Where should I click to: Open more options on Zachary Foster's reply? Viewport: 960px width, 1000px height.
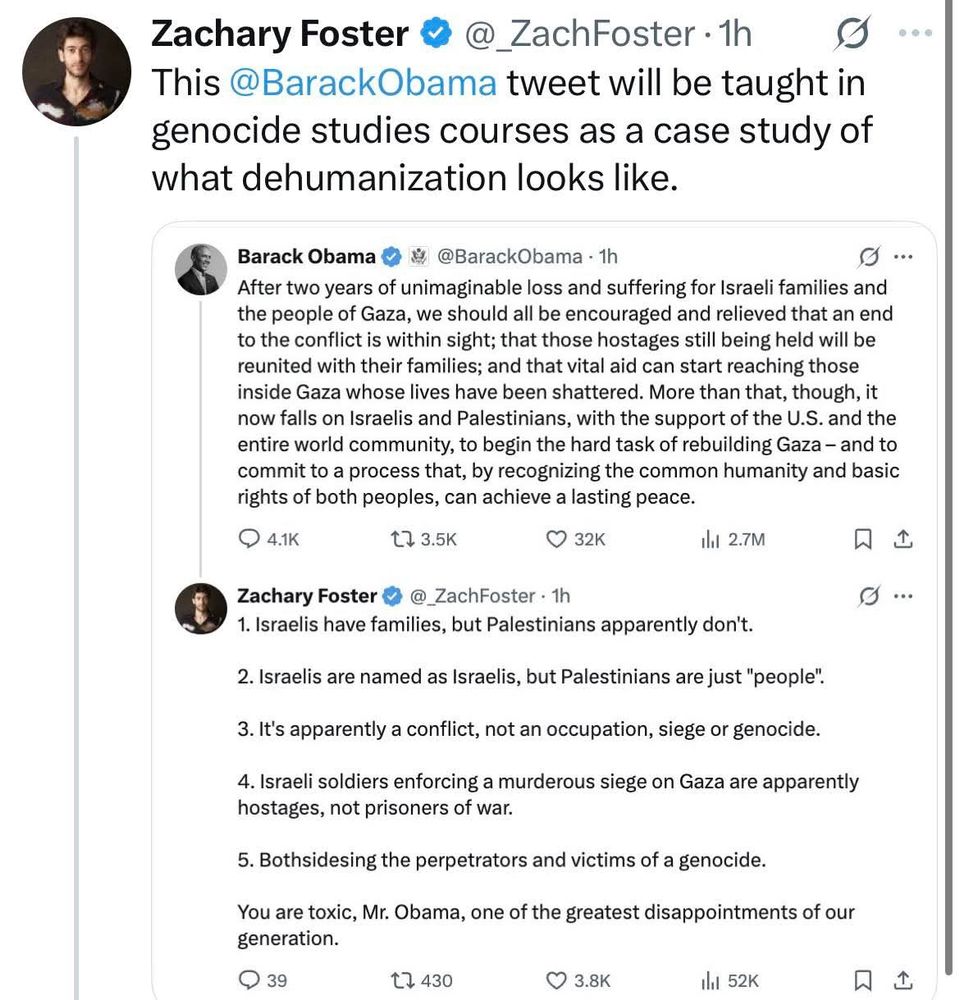[904, 597]
